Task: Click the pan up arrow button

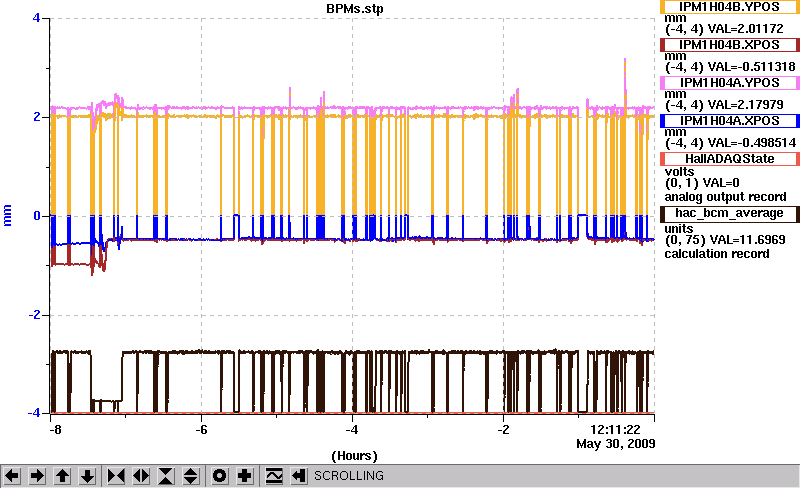Action: (x=62, y=476)
